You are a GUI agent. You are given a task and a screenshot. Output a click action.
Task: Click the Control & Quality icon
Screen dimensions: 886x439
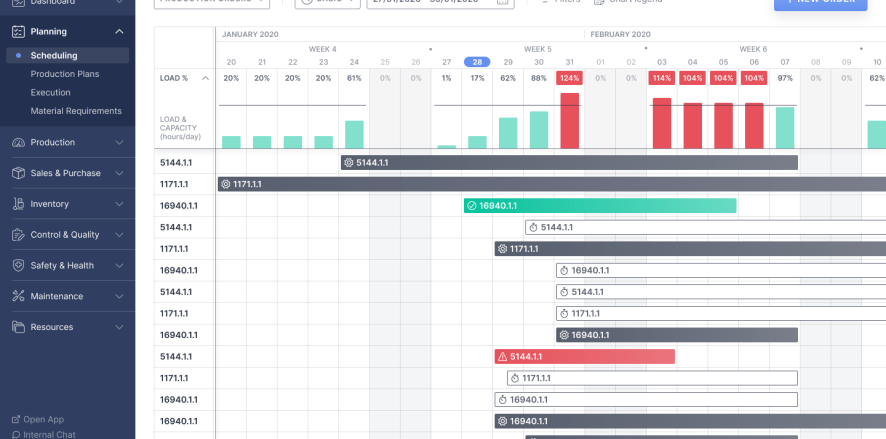tap(17, 235)
